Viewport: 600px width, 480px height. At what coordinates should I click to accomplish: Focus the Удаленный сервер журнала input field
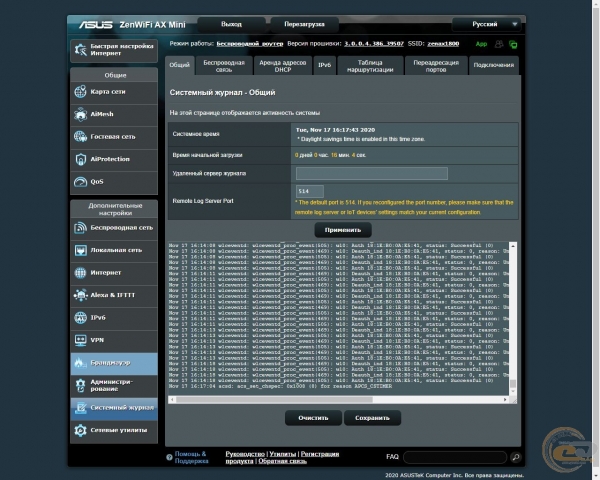372,173
